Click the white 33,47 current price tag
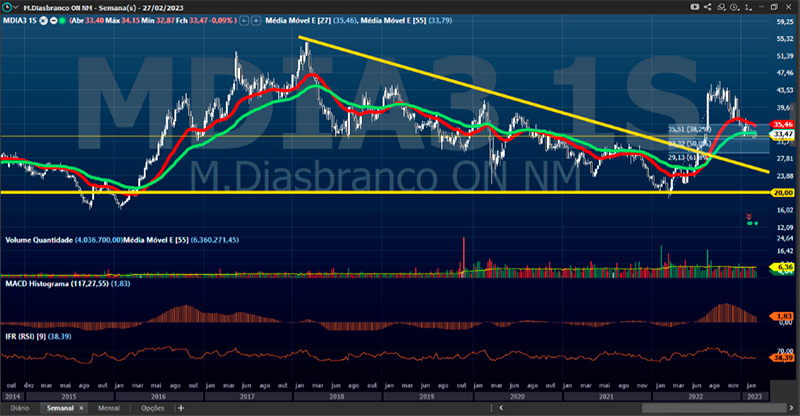 point(783,134)
